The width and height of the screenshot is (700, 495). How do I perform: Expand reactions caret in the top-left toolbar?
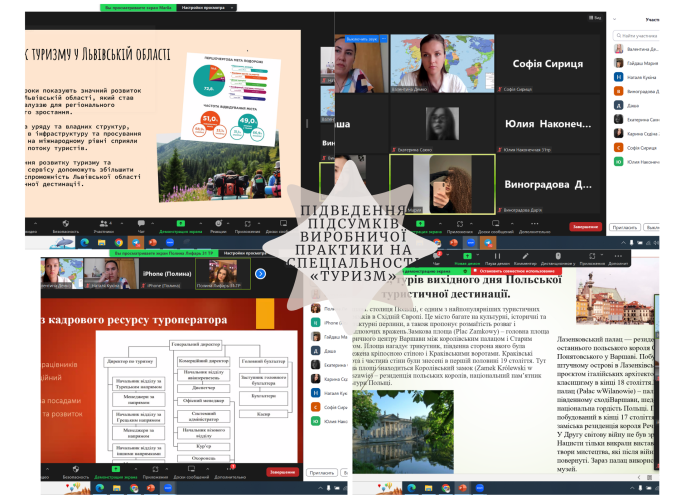click(228, 223)
